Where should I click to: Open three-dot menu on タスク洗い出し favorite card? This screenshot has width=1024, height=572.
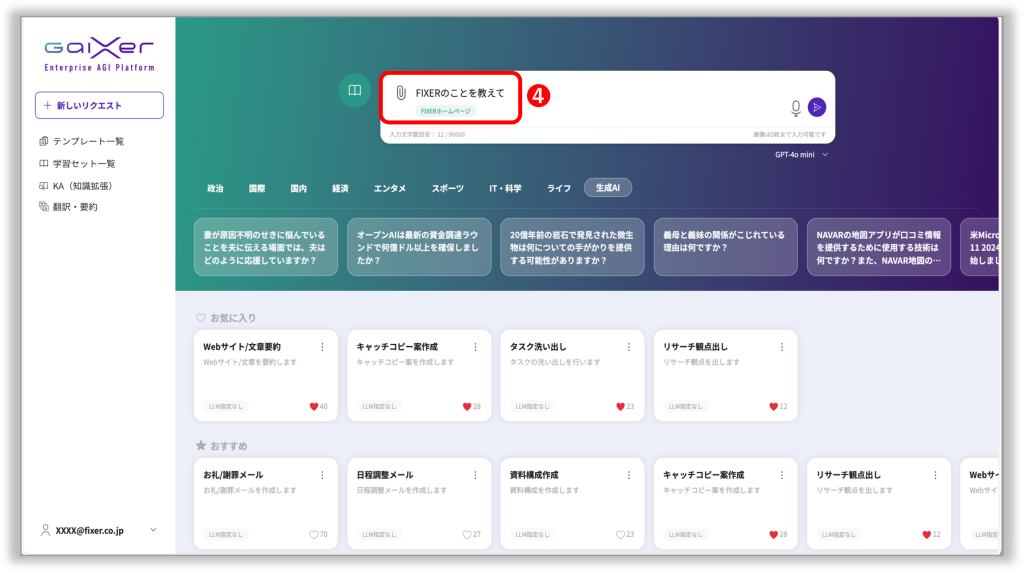click(x=629, y=347)
